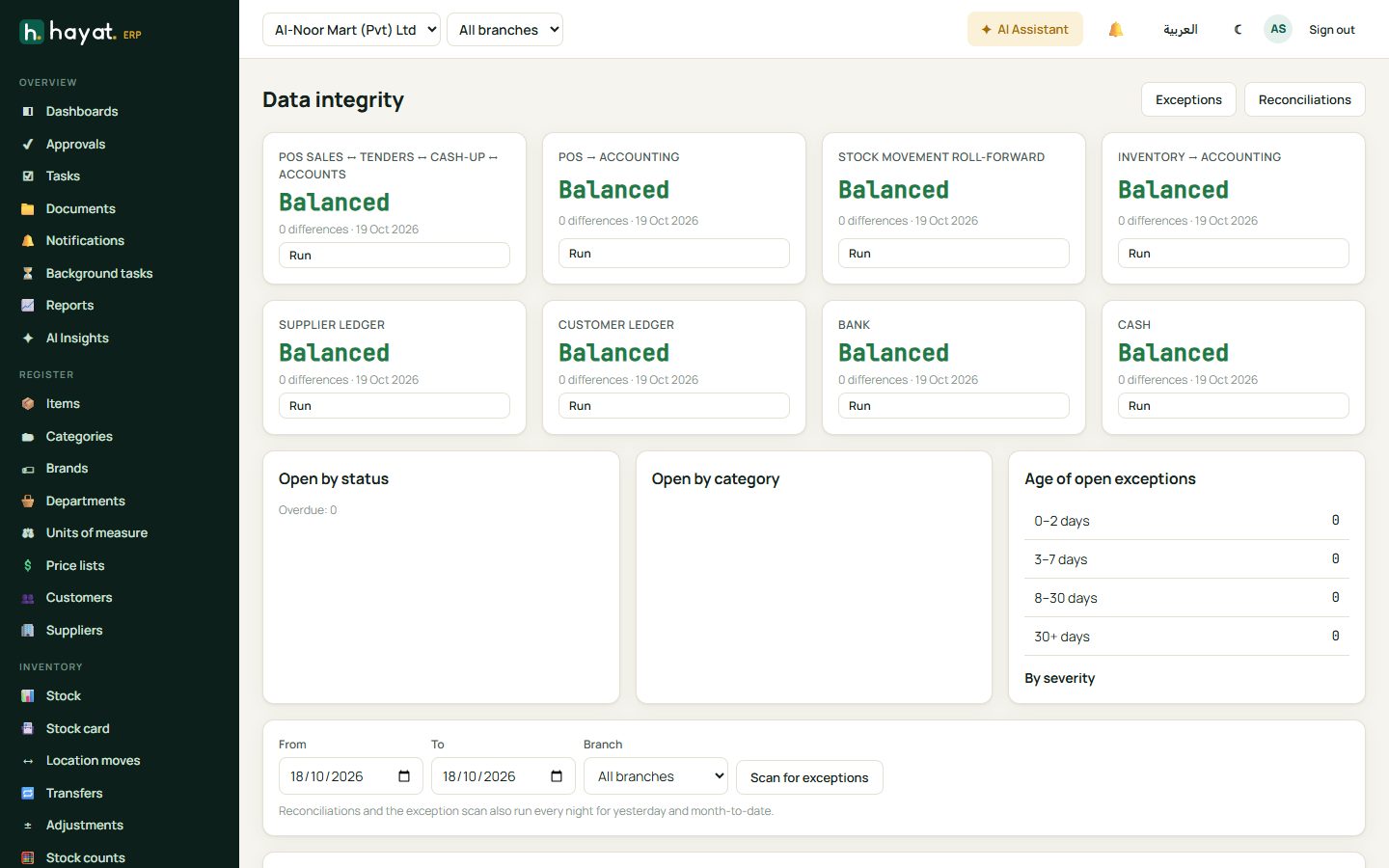Click the Dashboards sidebar icon
The height and width of the screenshot is (868, 1389).
[28, 112]
